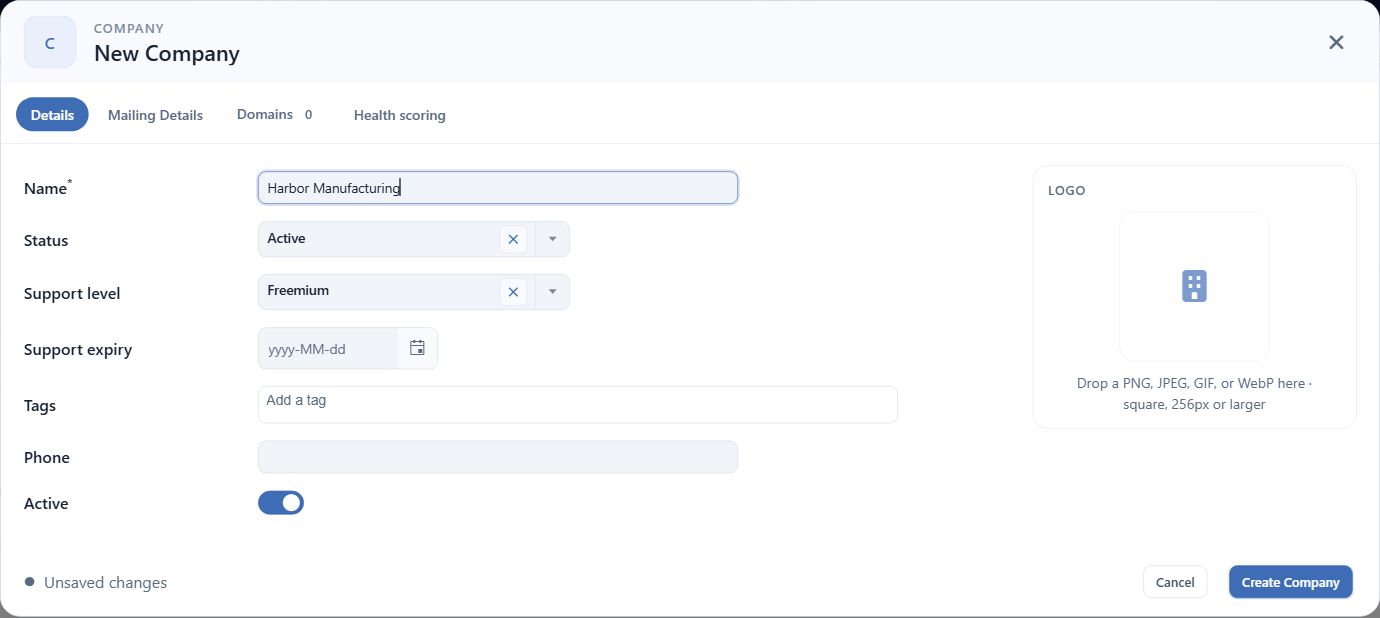Open the Support expiry calendar picker

click(417, 348)
